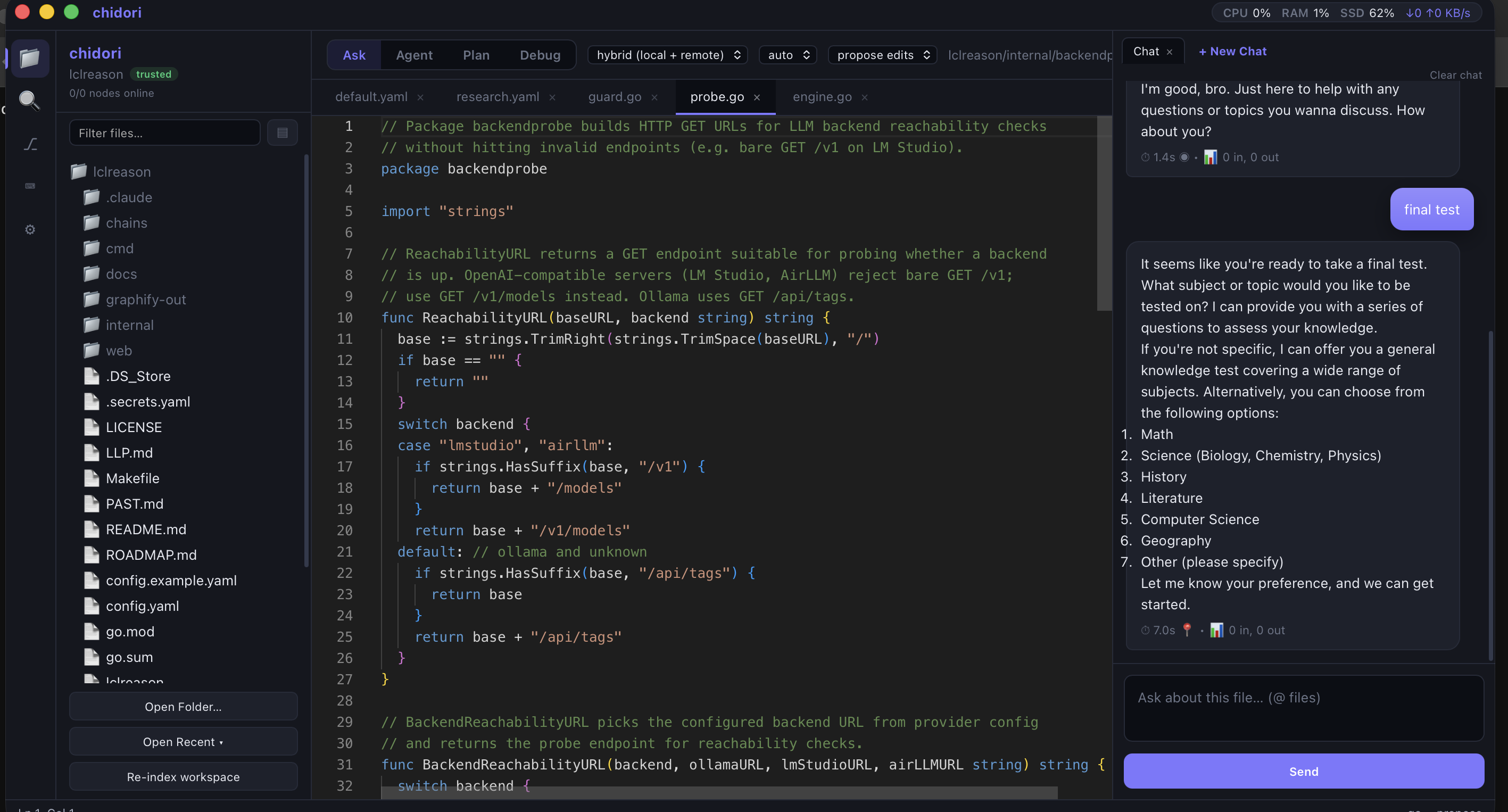The width and height of the screenshot is (1508, 812).
Task: Click the Open Folder button
Action: coord(183,707)
